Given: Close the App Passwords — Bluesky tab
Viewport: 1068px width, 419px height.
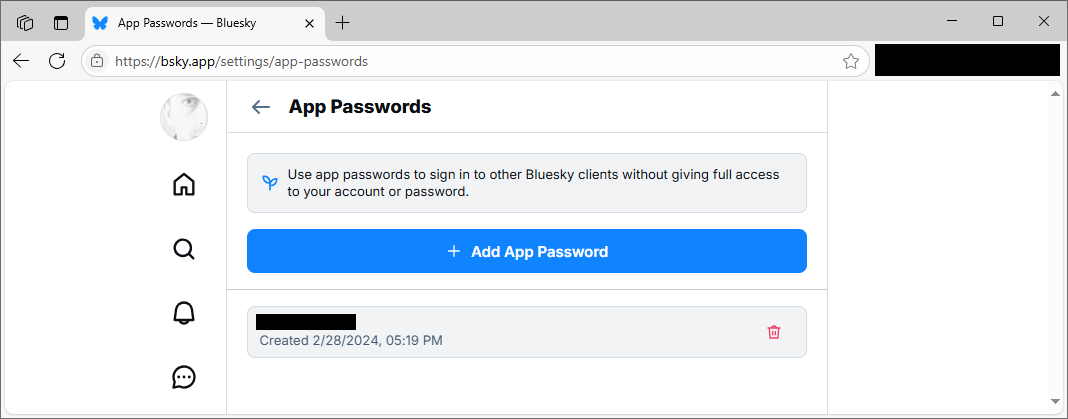Looking at the screenshot, I should click(309, 23).
